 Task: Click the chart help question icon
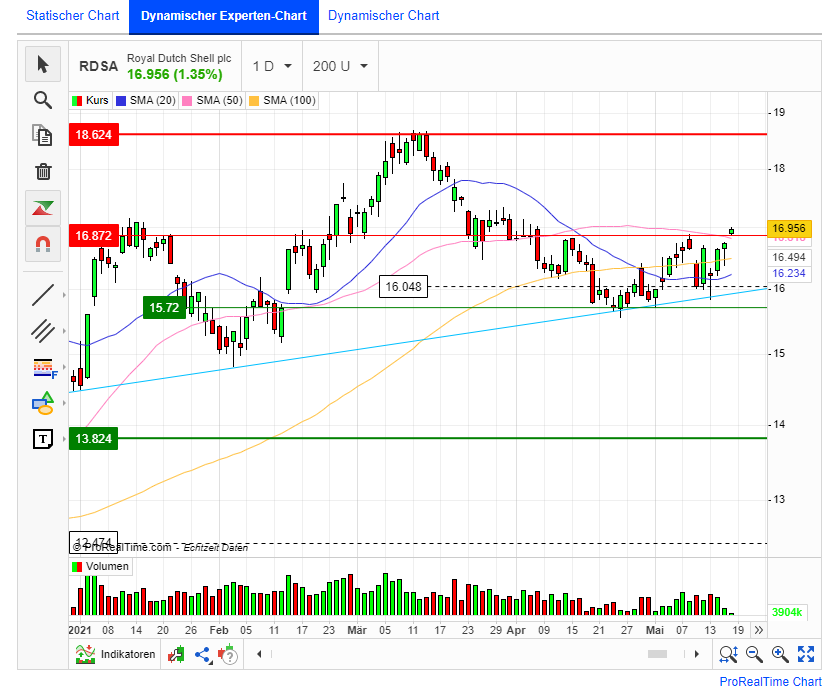(x=228, y=654)
